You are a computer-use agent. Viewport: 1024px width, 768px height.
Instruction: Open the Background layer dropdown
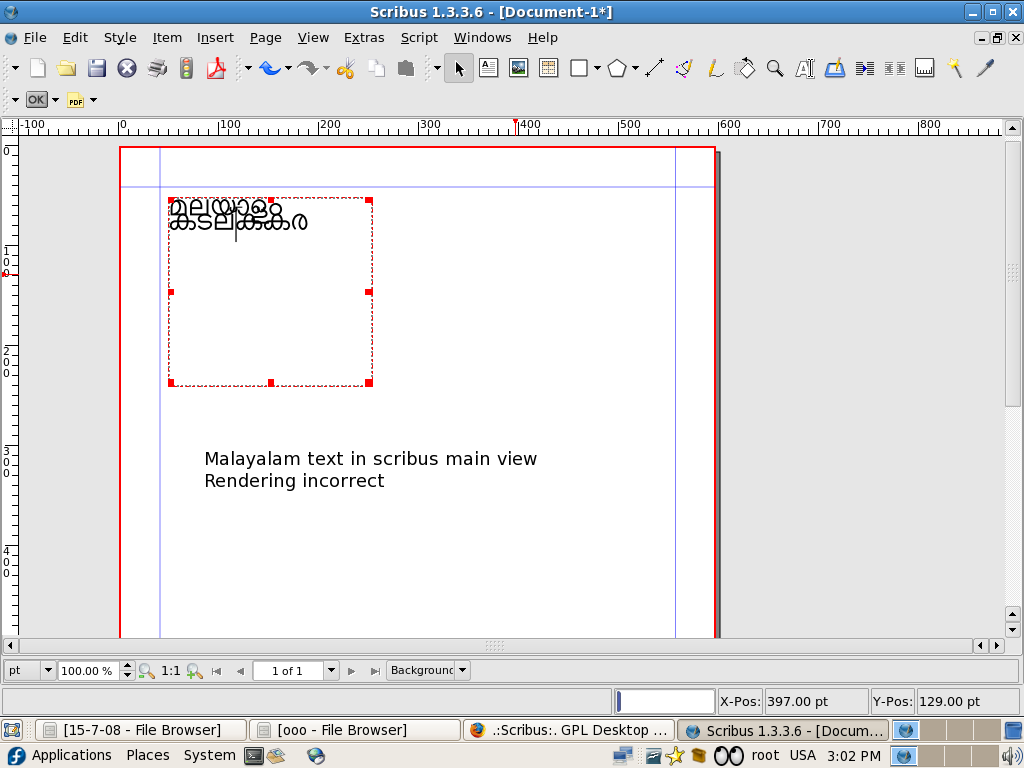pyautogui.click(x=461, y=670)
